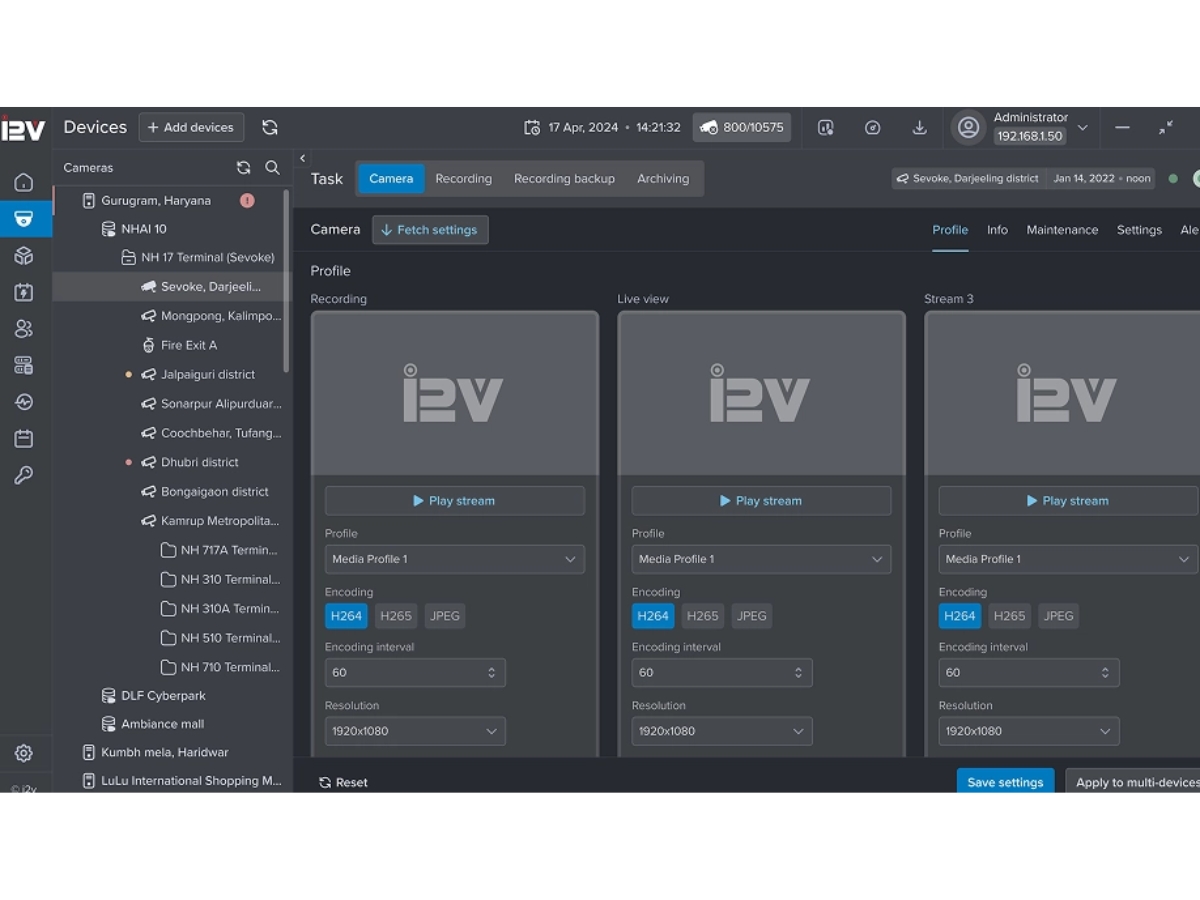Select H264 encoding for Recording
1200x900 pixels.
coord(346,616)
